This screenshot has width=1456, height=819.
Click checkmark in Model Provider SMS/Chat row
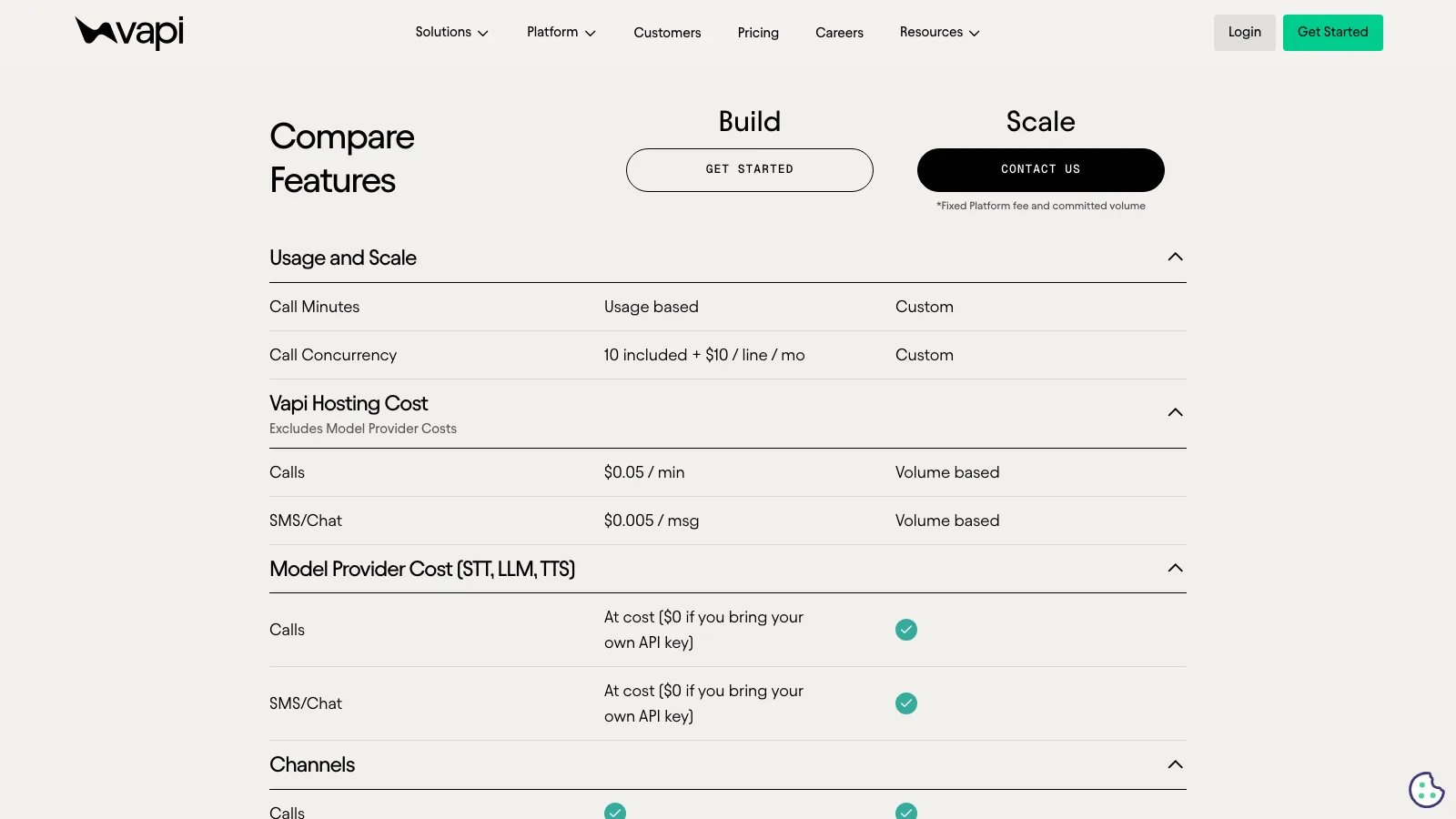[x=906, y=703]
